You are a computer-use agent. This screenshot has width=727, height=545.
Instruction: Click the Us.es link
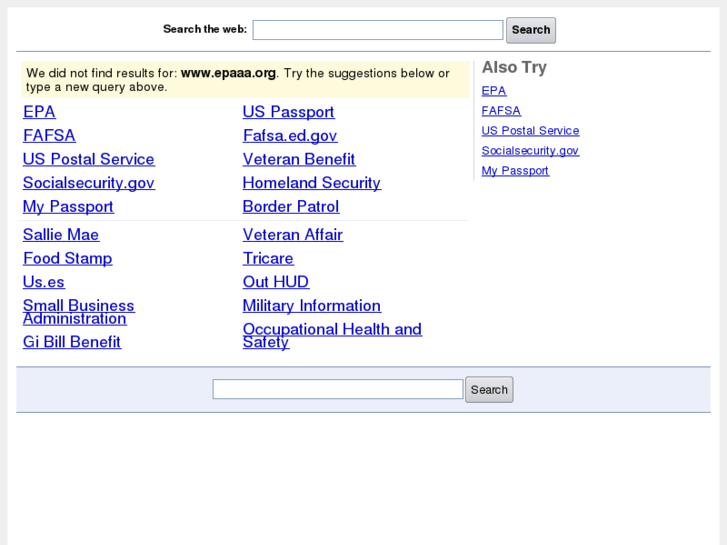point(43,282)
